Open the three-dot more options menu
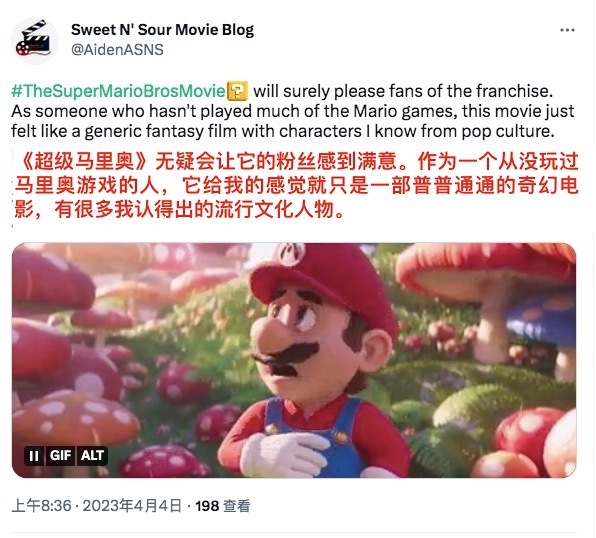 (x=567, y=30)
